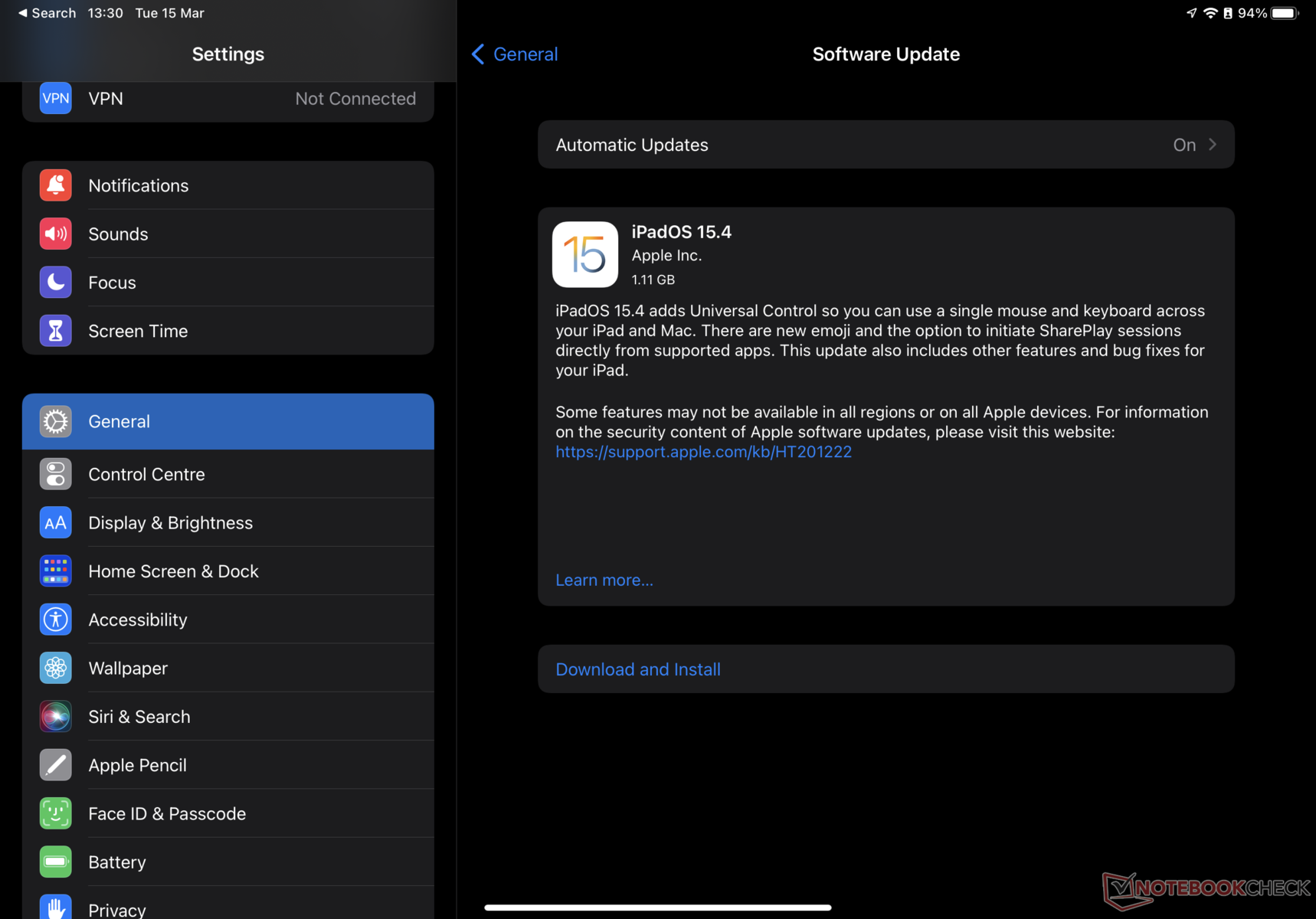Tap the Screen Time hourglass icon
The image size is (1316, 919).
click(56, 331)
